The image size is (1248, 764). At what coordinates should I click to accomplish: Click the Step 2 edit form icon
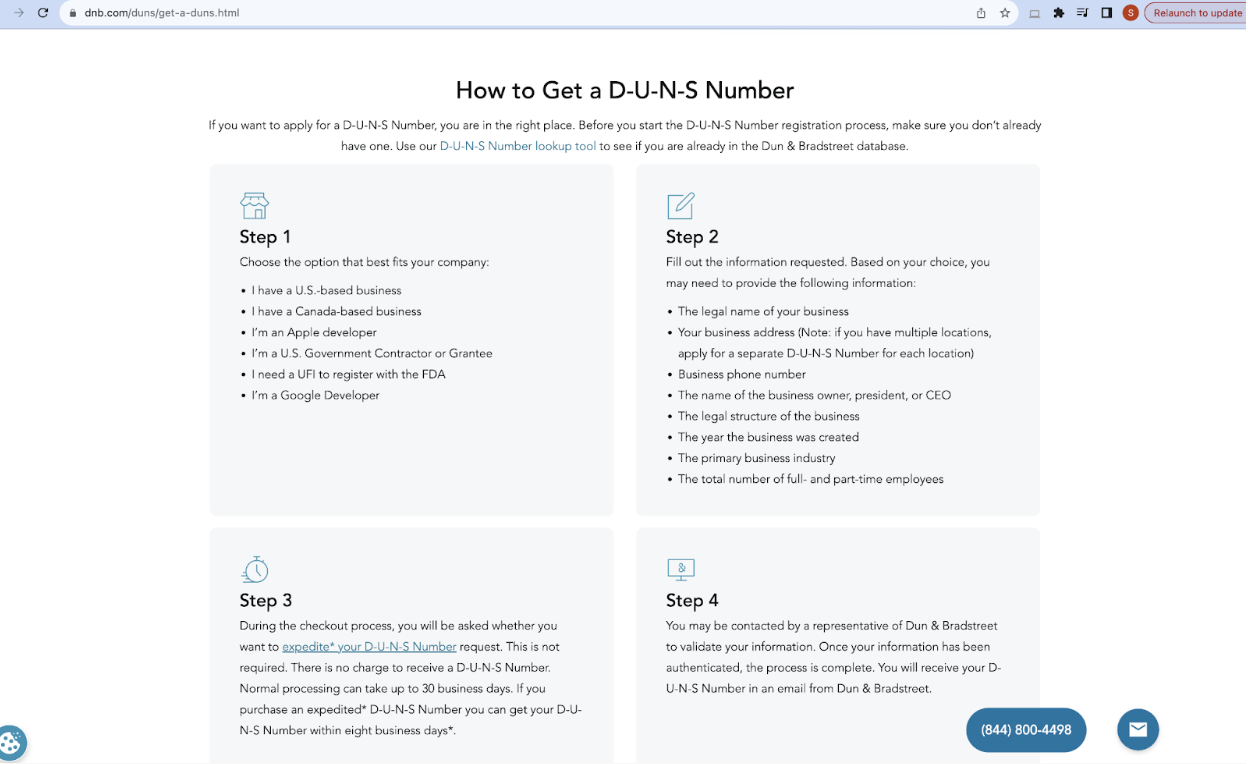tap(681, 206)
